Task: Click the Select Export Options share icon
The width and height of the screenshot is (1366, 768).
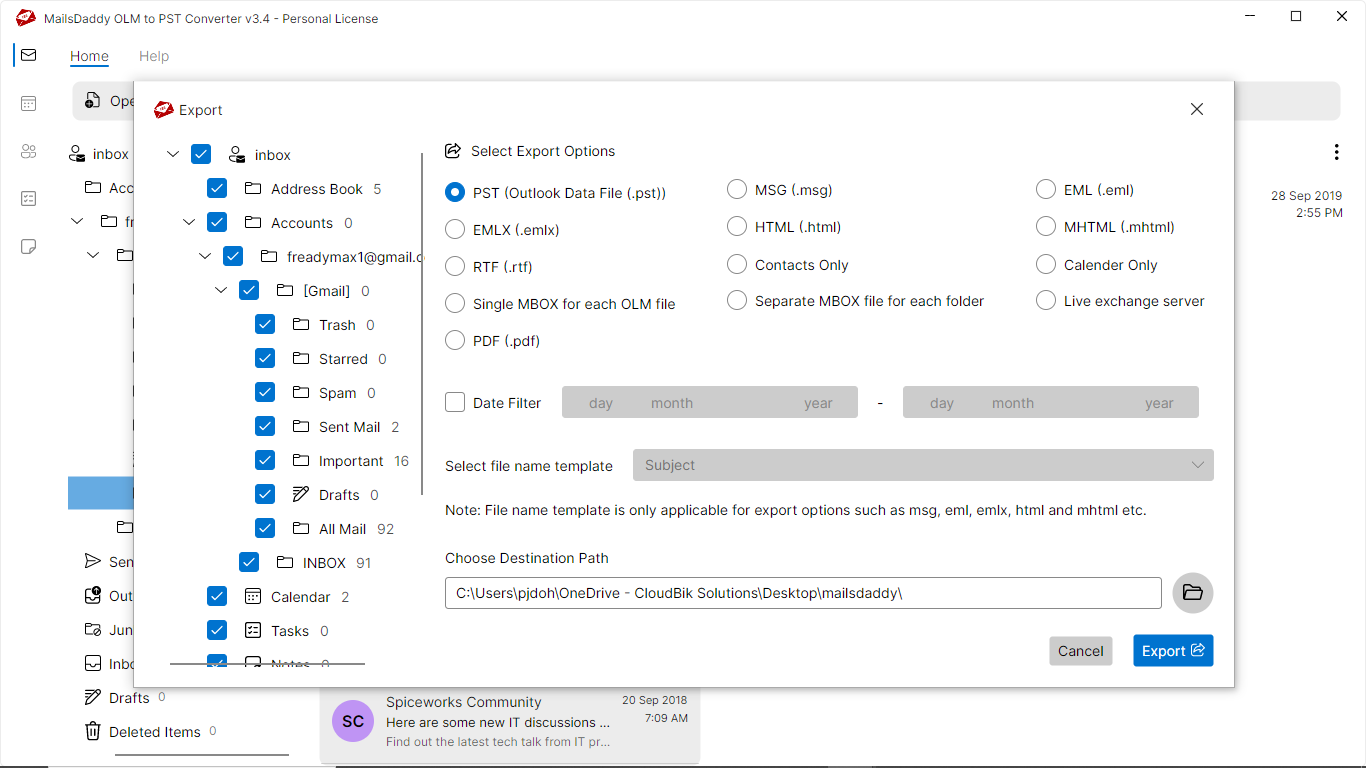Action: click(x=453, y=151)
